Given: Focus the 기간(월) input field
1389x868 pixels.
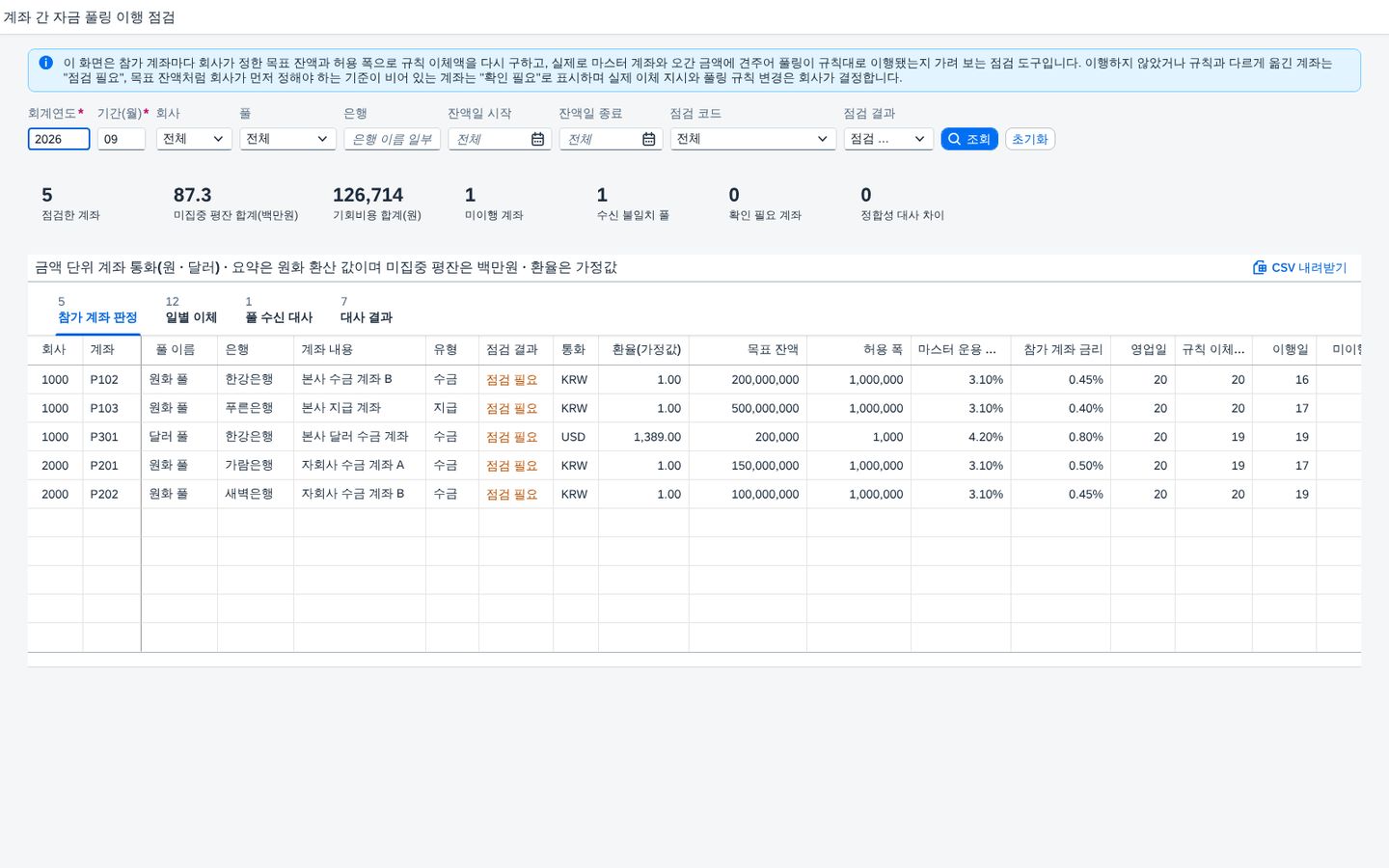Looking at the screenshot, I should 122,139.
